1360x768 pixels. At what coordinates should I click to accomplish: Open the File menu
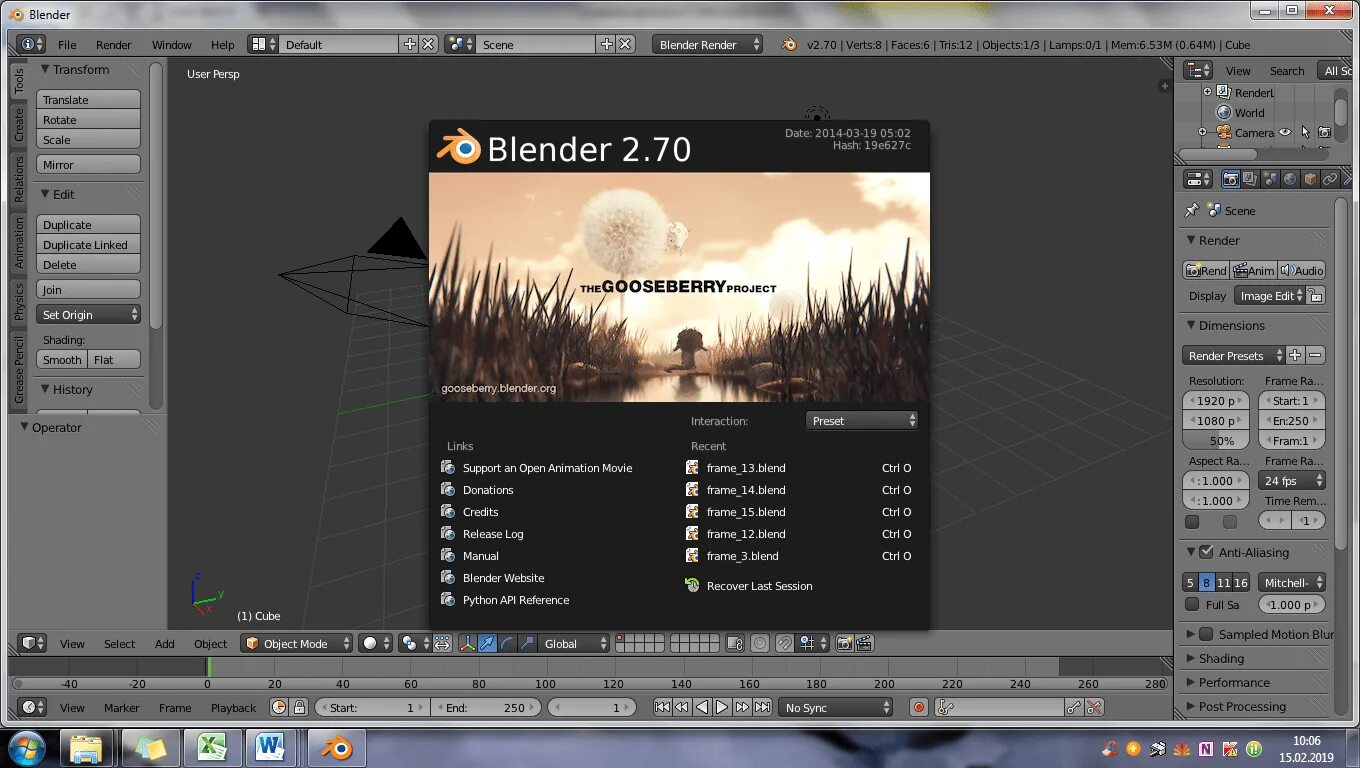(x=67, y=45)
